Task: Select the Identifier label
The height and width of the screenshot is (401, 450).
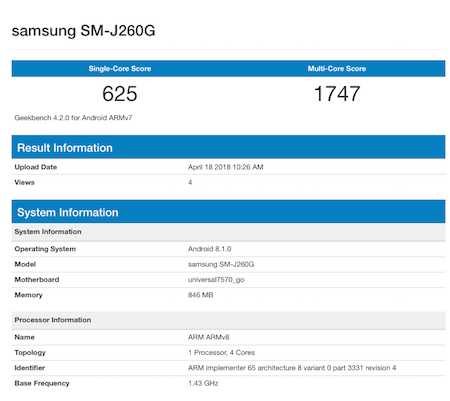Action: 30,368
